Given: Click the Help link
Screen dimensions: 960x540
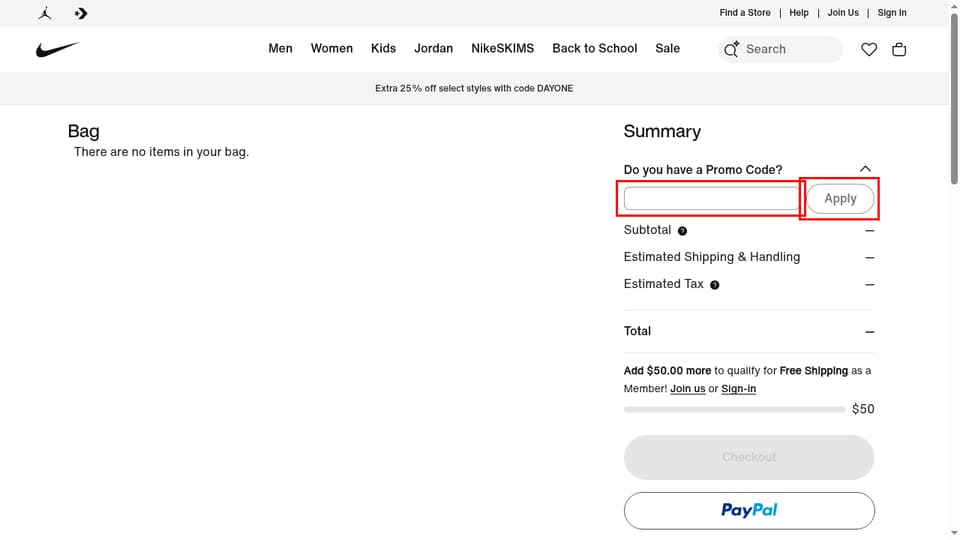Looking at the screenshot, I should click(x=799, y=12).
